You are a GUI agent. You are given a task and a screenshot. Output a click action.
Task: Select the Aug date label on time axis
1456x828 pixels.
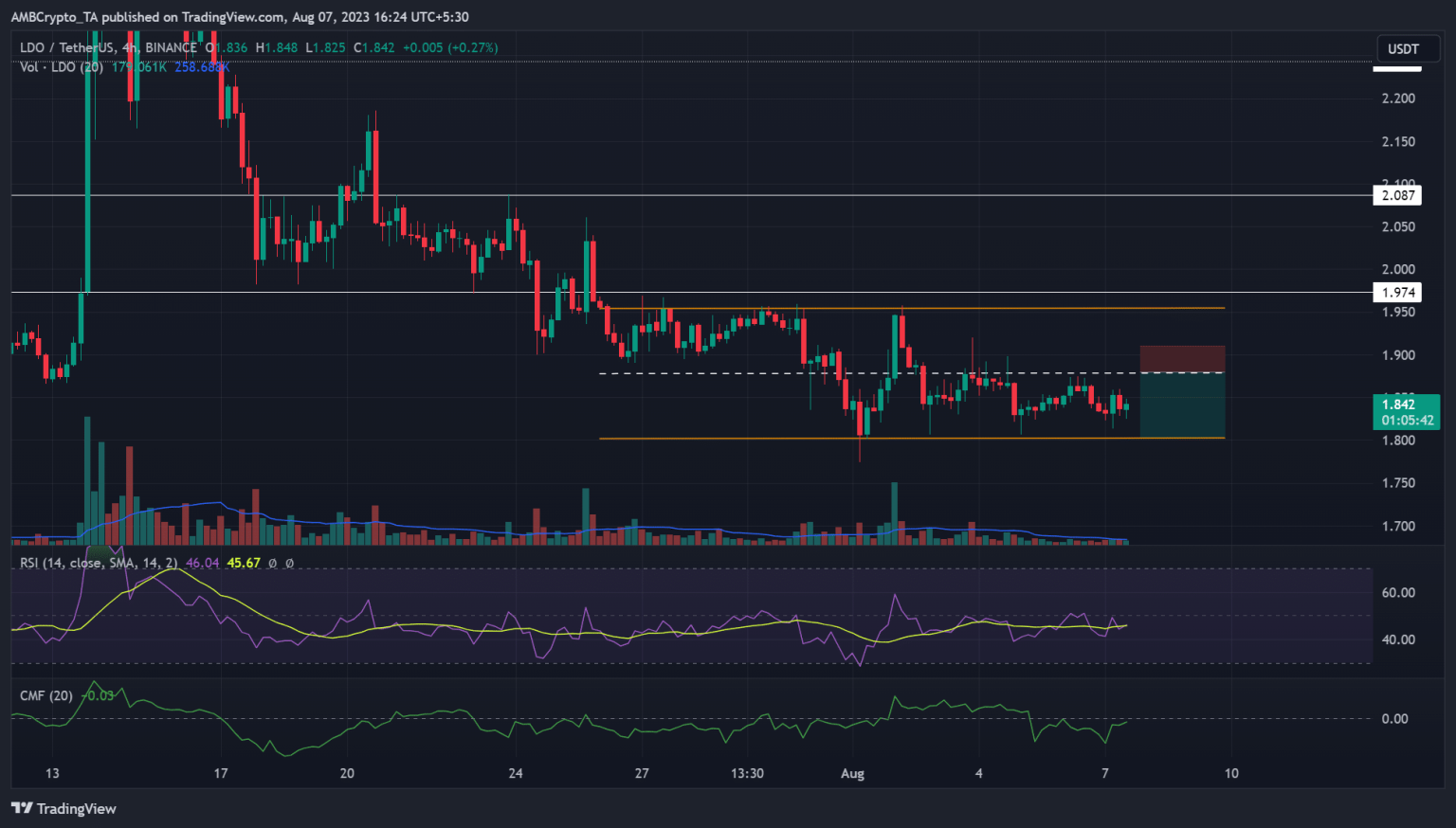852,773
